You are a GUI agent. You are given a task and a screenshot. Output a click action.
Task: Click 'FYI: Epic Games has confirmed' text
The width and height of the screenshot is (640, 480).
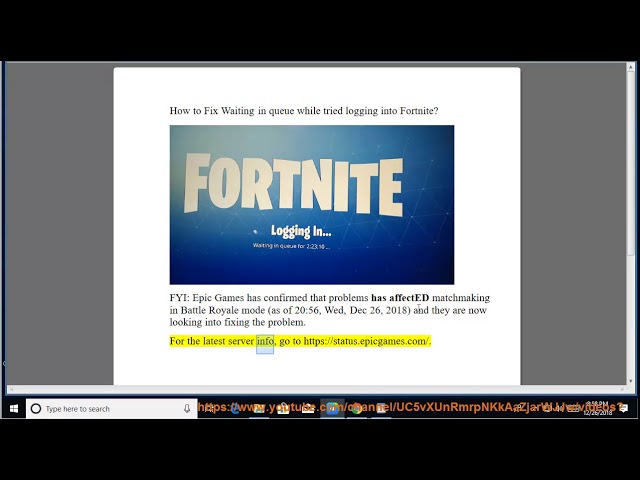[x=239, y=298]
